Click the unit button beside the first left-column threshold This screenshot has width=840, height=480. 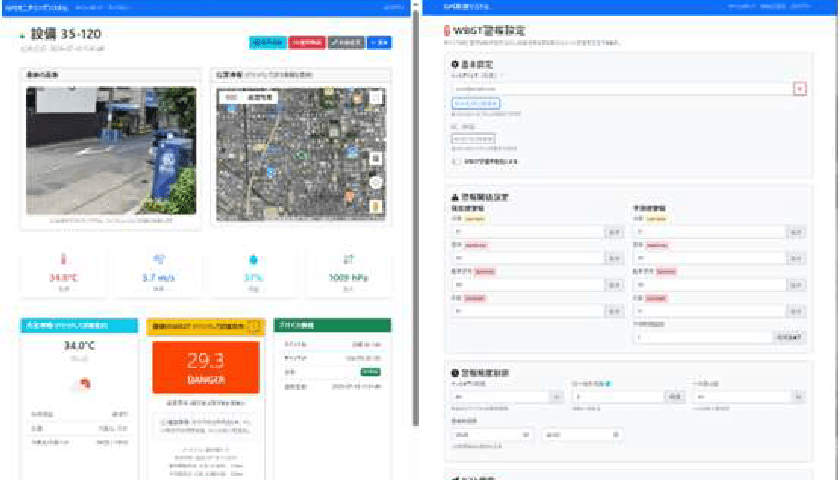(x=614, y=232)
